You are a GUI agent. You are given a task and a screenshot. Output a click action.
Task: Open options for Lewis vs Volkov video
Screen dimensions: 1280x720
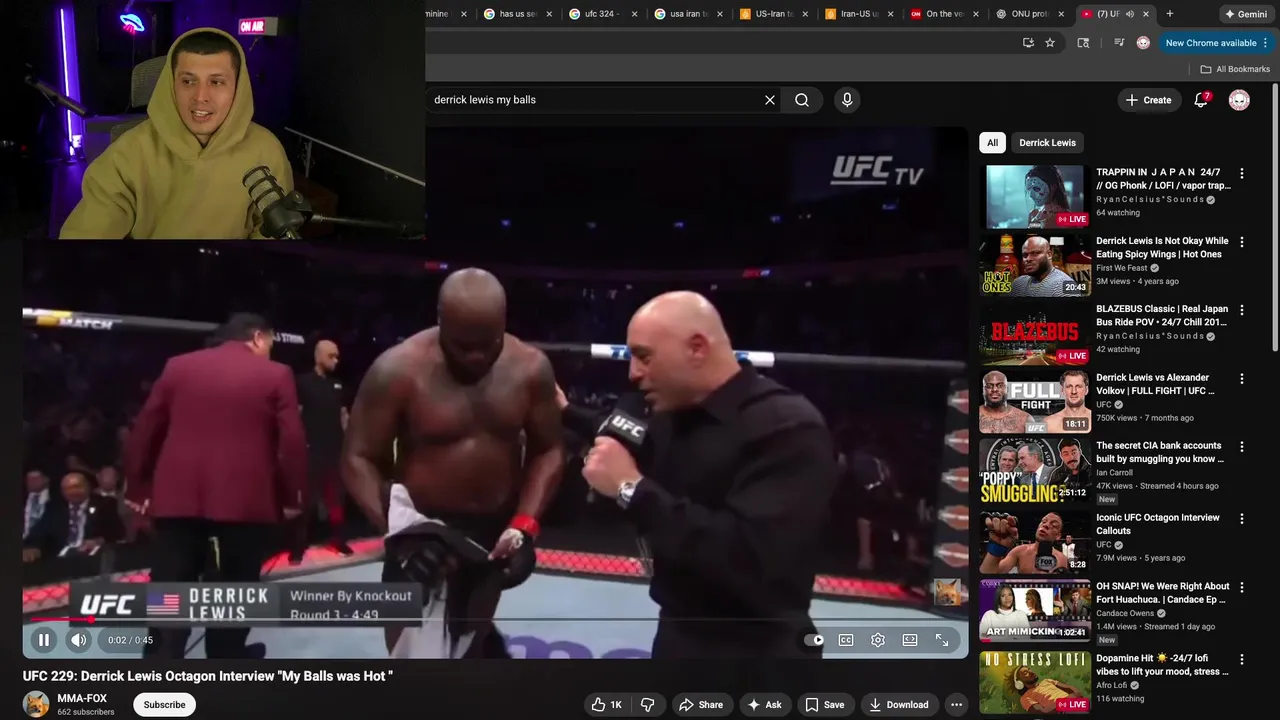pos(1242,379)
